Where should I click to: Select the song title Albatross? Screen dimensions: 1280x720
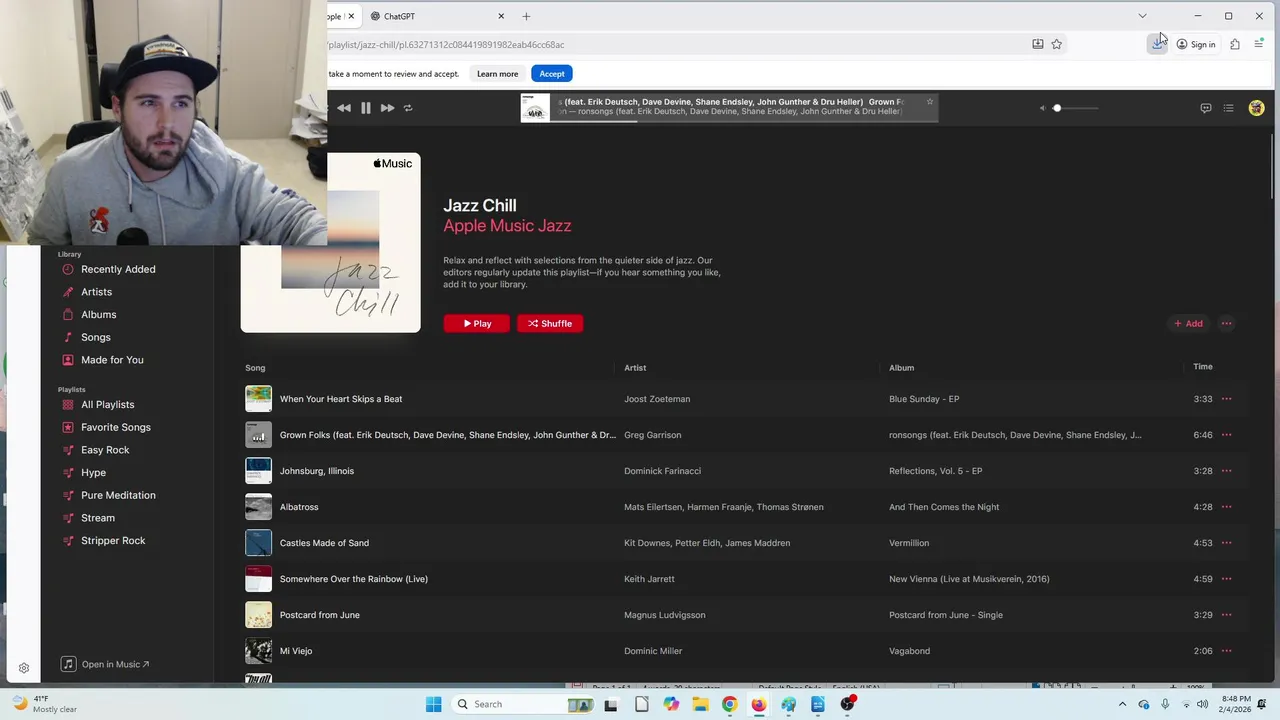299,507
